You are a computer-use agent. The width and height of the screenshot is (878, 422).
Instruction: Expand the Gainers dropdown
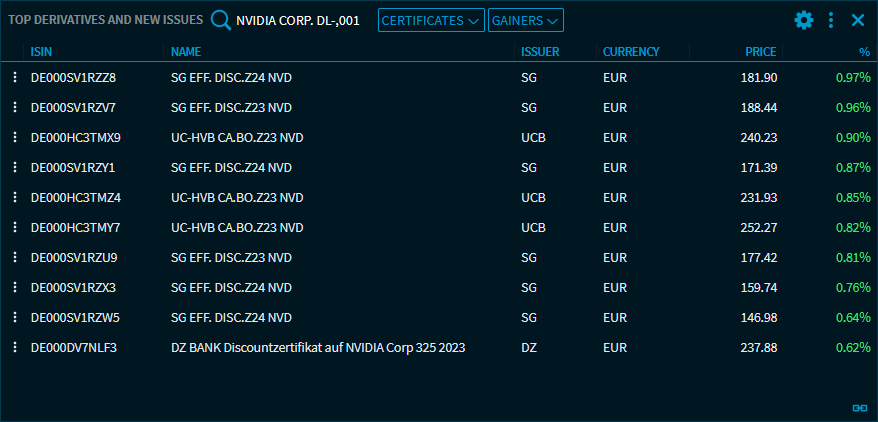point(525,20)
